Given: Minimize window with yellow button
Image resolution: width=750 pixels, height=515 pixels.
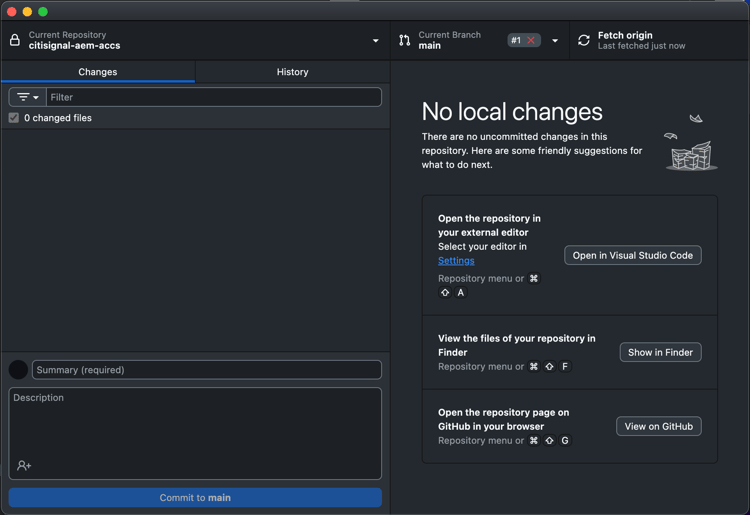Looking at the screenshot, I should coord(27,11).
